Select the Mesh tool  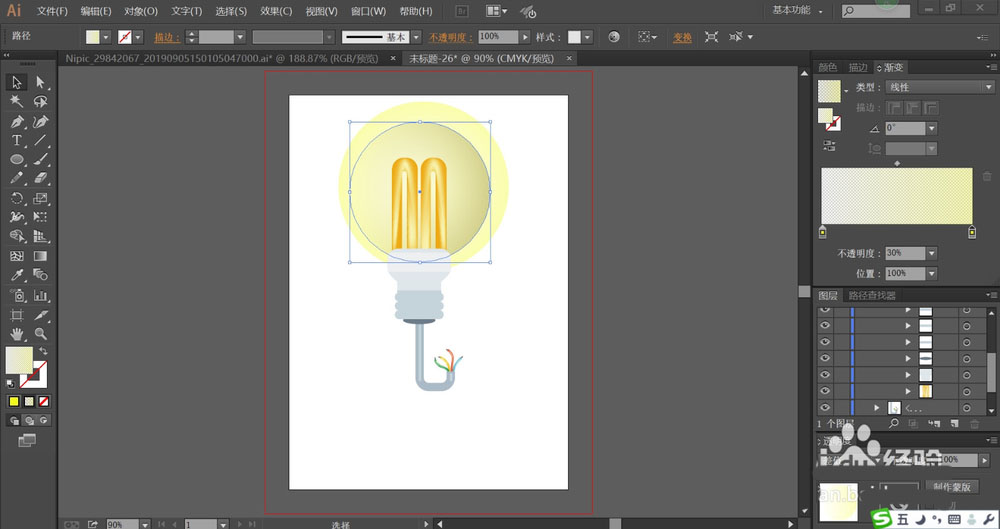tap(17, 256)
